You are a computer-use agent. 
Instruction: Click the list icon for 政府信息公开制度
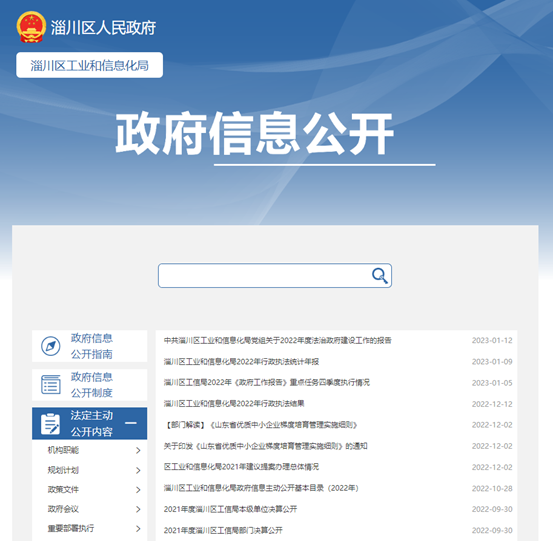(51, 384)
